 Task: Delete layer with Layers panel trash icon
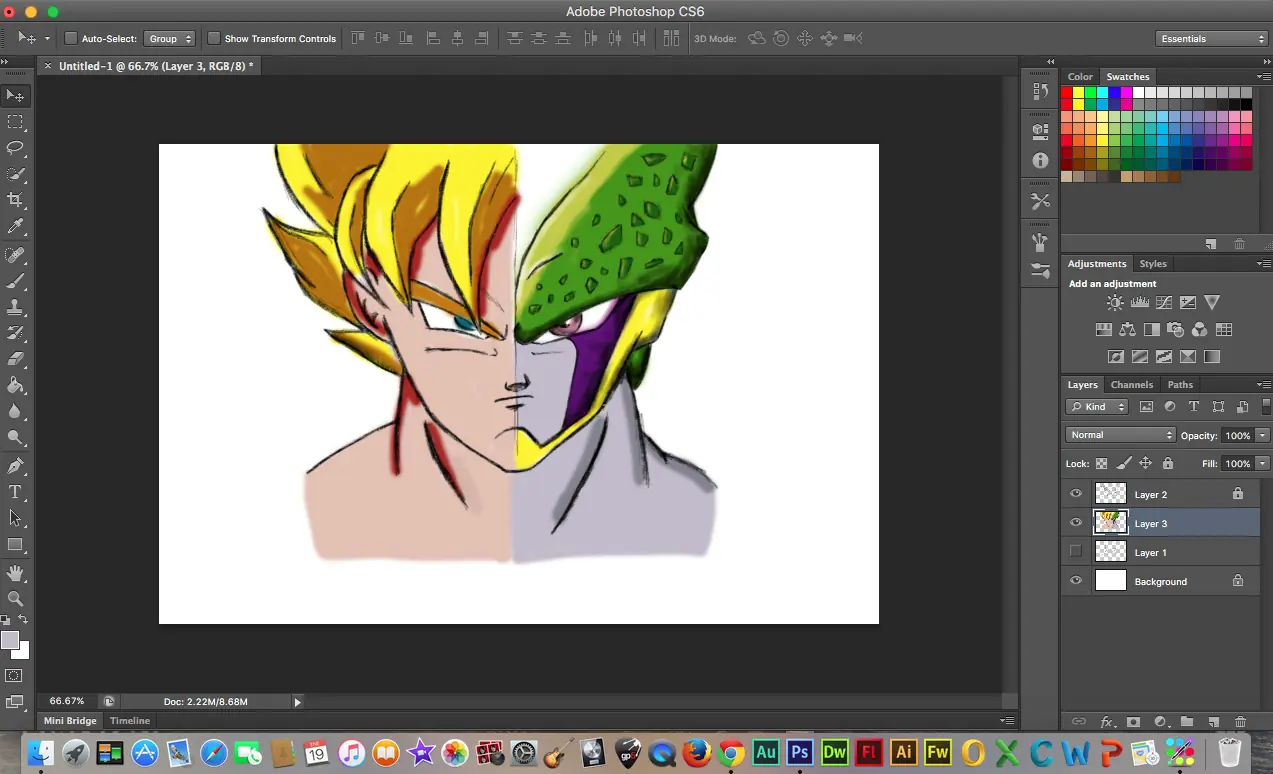coord(1240,722)
